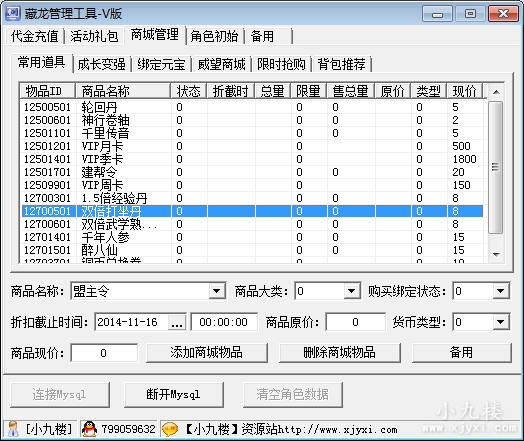Click the 添加商城物品 button
Screen dimensions: 524x441
point(207,353)
